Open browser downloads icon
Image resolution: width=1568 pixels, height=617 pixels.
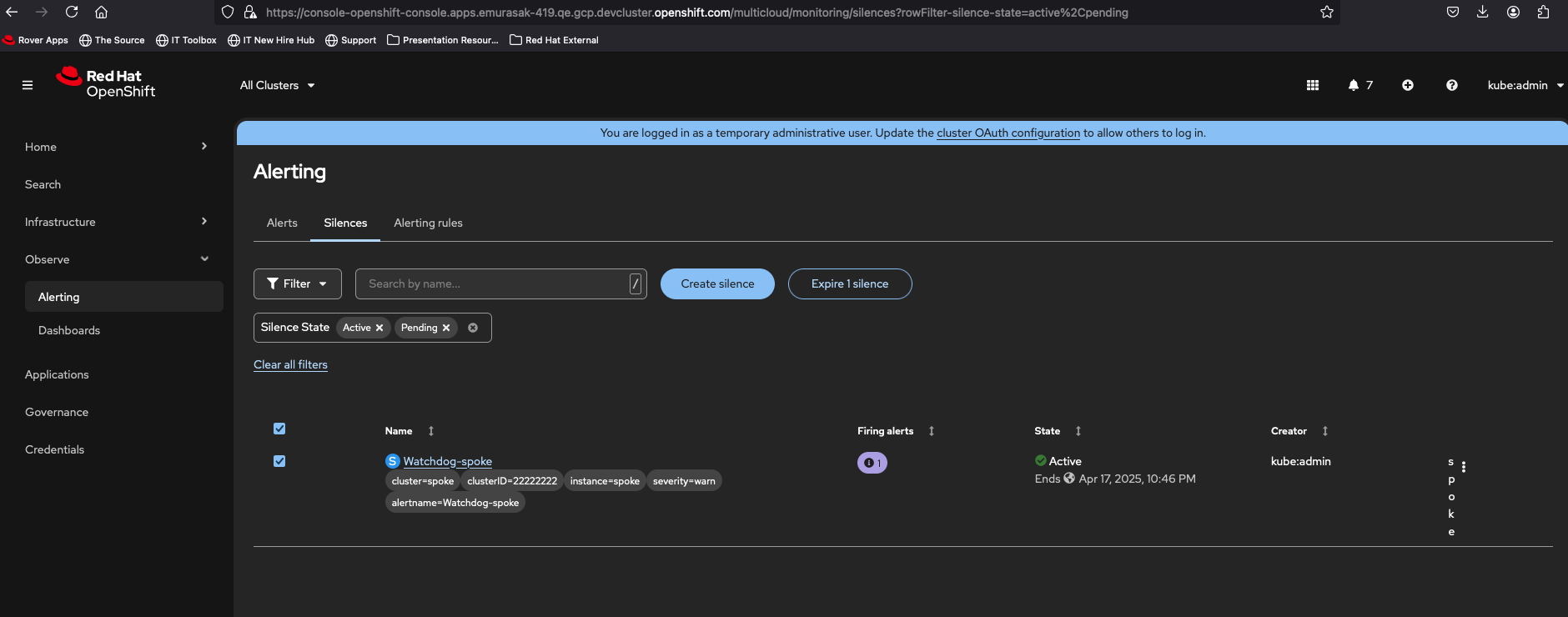(1482, 12)
